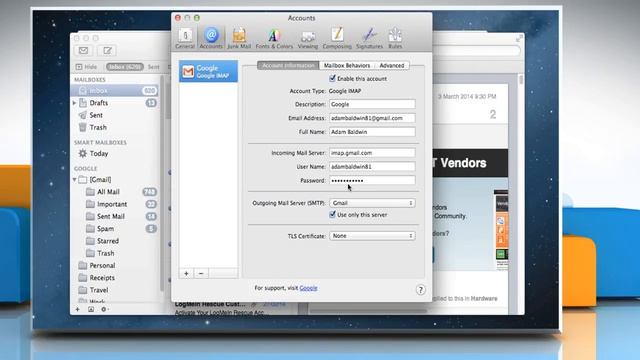Screen dimensions: 640x360
Task: Add mailbox with plus in Mail sidebar footer
Action: point(78,309)
